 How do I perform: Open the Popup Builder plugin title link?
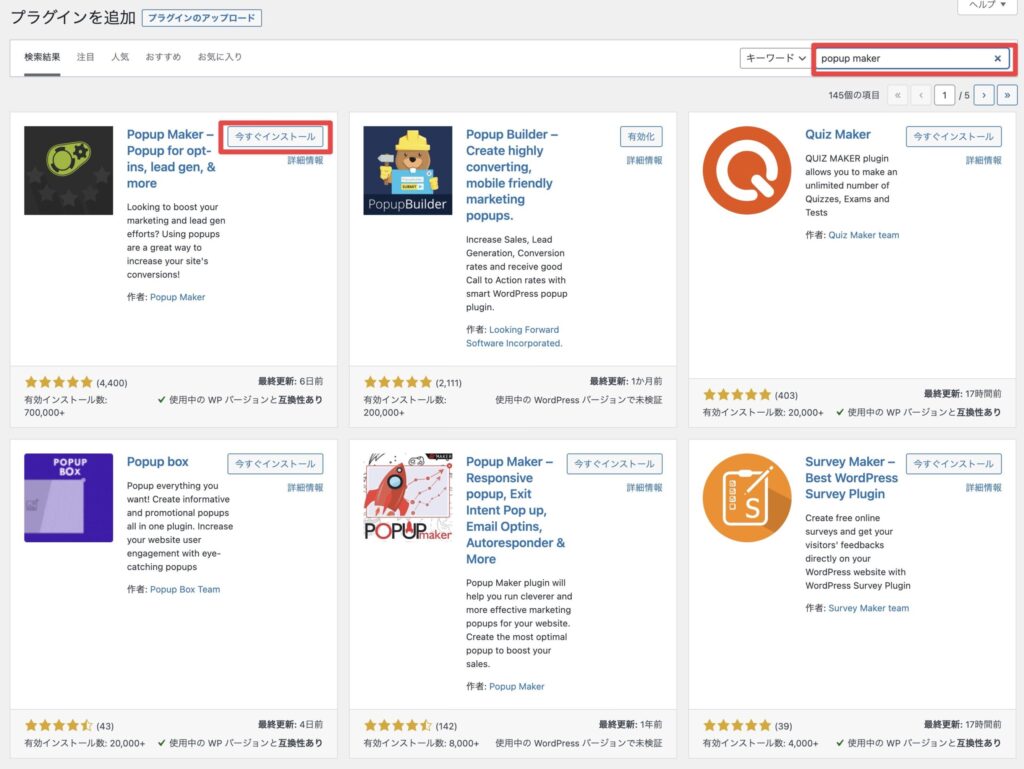coord(512,175)
